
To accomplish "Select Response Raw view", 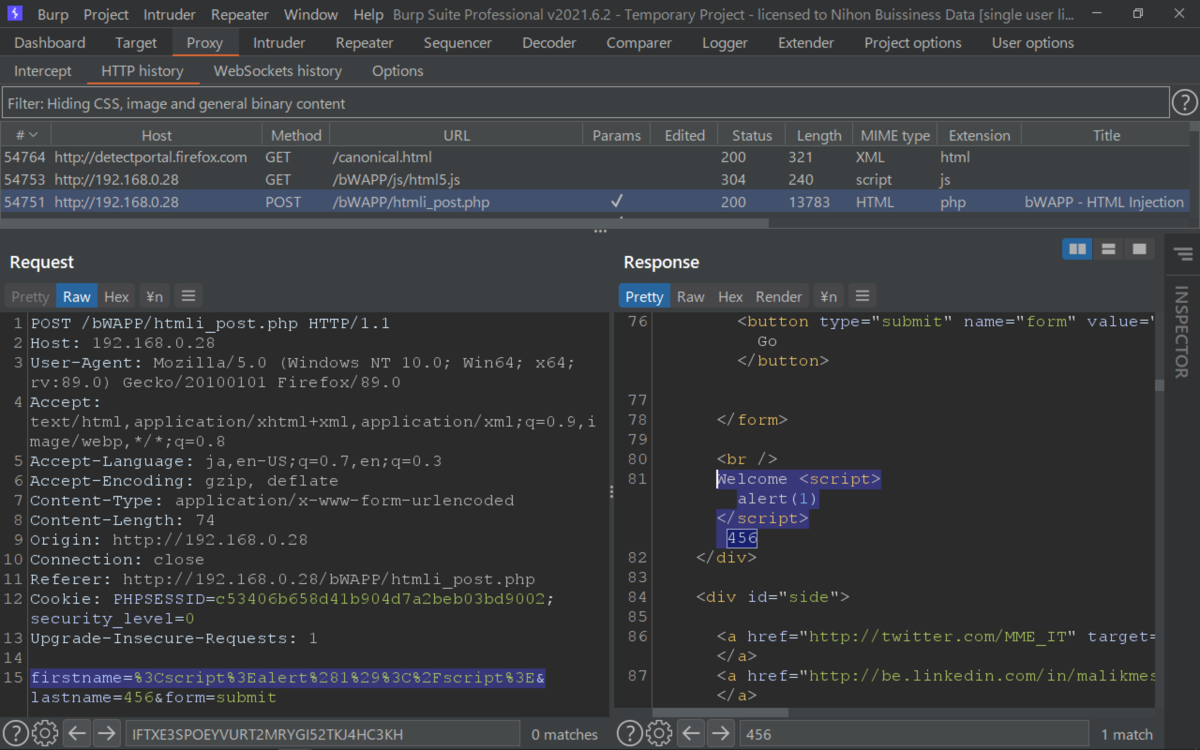I will pyautogui.click(x=691, y=296).
